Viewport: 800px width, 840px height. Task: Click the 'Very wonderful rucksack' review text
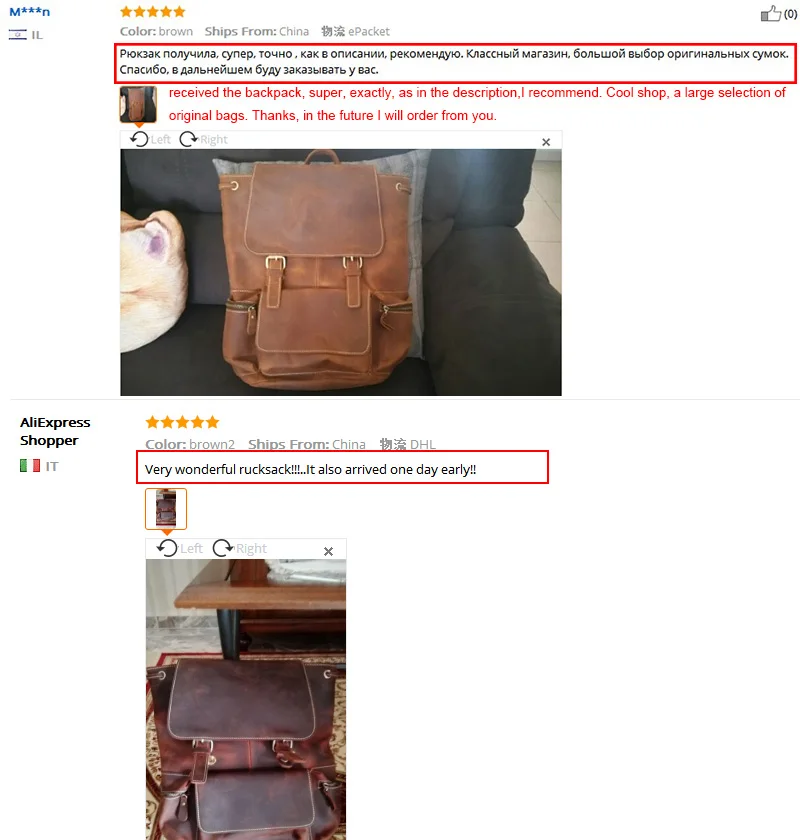(310, 469)
